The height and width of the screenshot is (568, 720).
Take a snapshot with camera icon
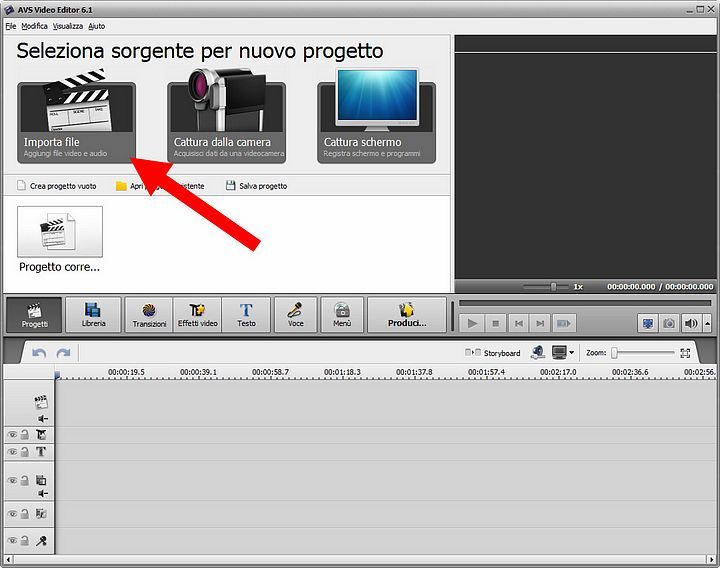click(669, 324)
